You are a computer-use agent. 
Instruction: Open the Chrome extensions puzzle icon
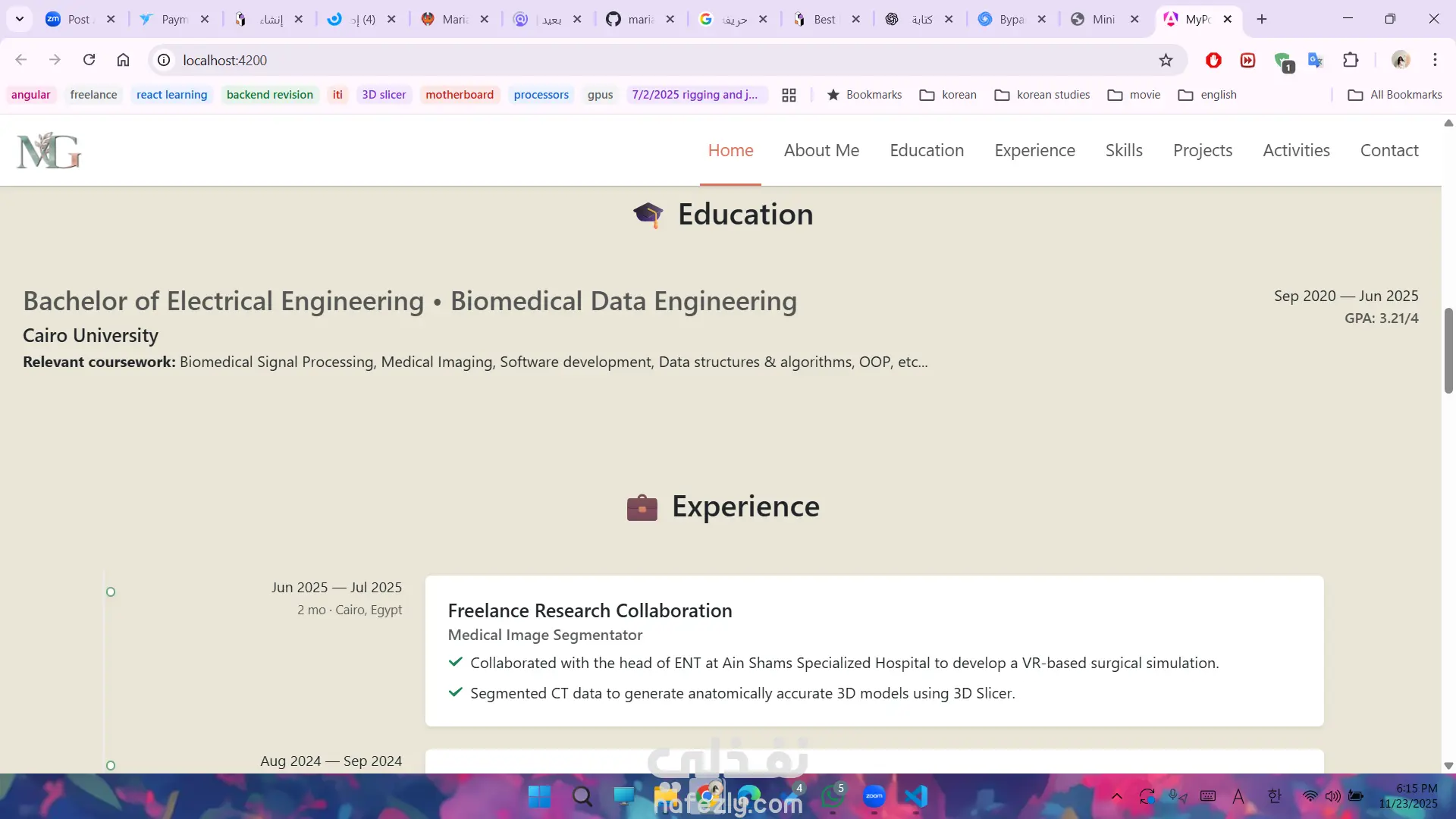click(x=1351, y=60)
